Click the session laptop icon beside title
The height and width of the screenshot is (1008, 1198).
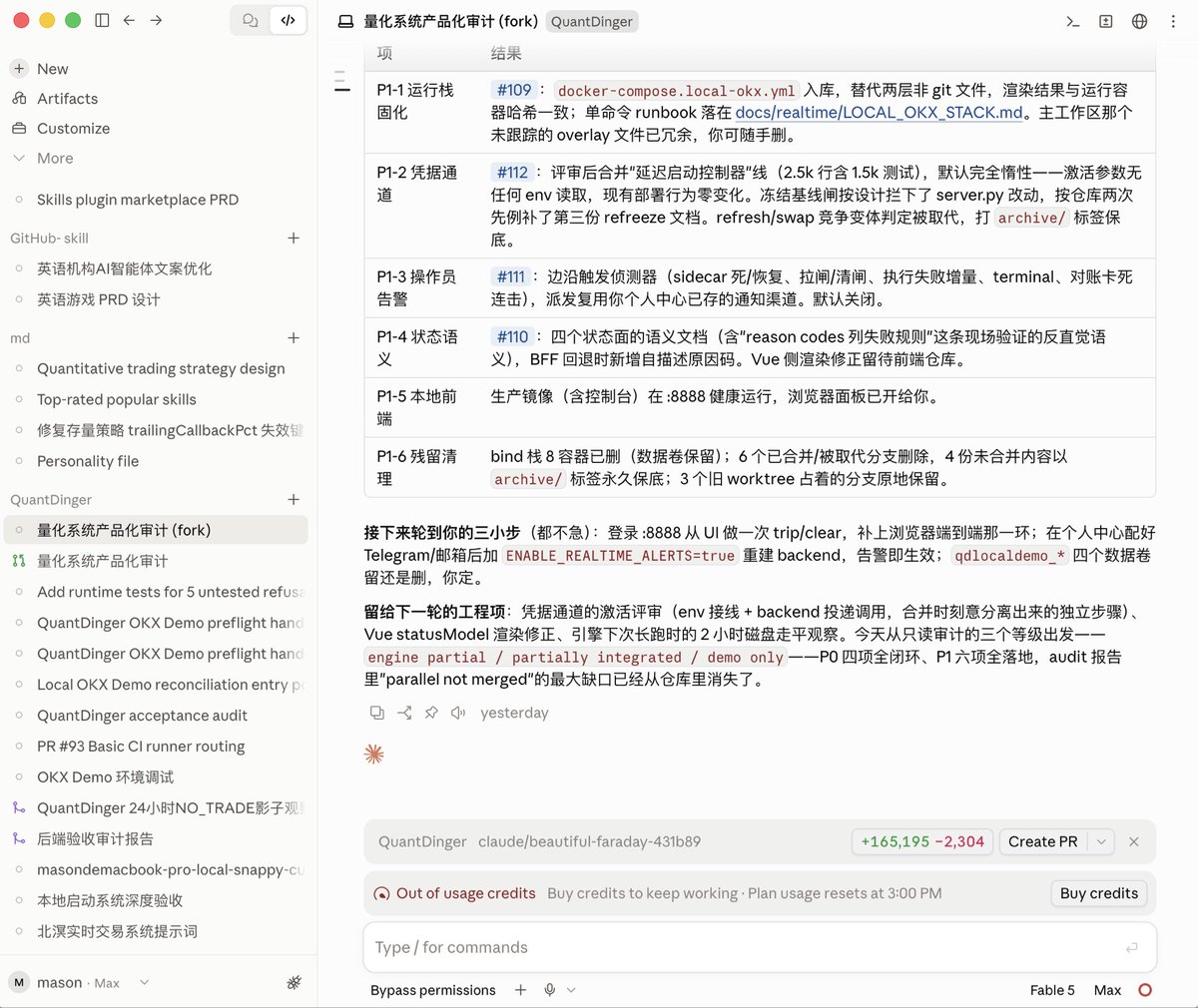345,21
